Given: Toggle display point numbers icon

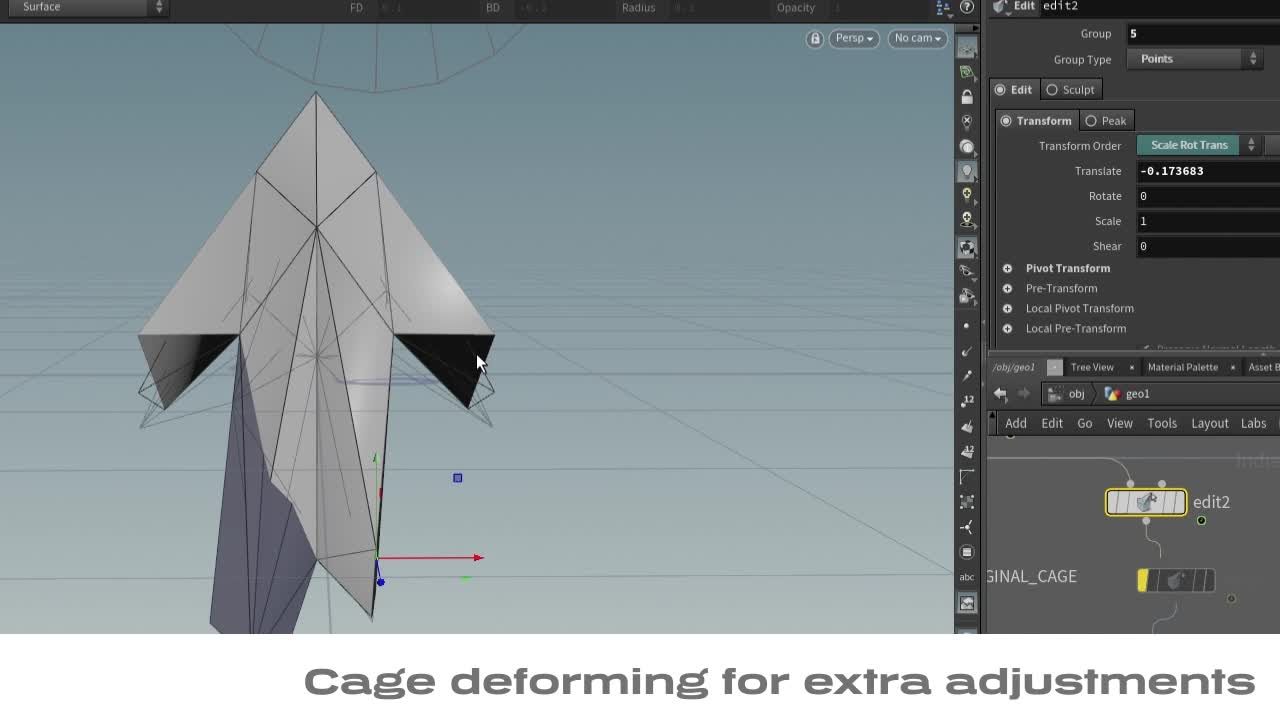Looking at the screenshot, I should [967, 401].
